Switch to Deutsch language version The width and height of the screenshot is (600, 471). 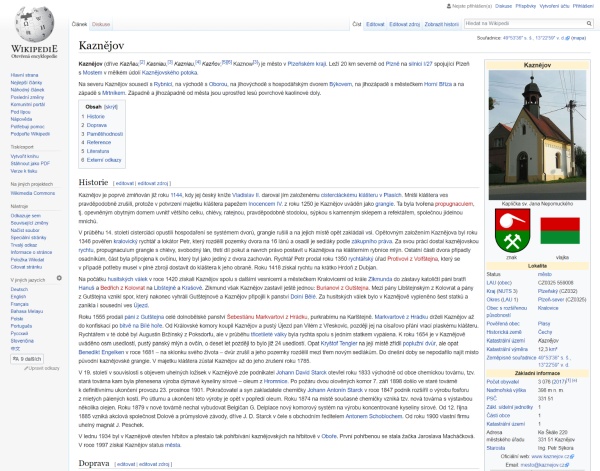point(19,289)
